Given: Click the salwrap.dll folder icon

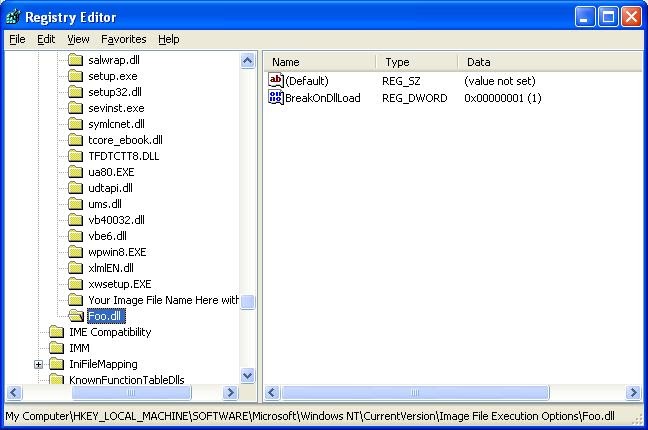Looking at the screenshot, I should point(75,60).
